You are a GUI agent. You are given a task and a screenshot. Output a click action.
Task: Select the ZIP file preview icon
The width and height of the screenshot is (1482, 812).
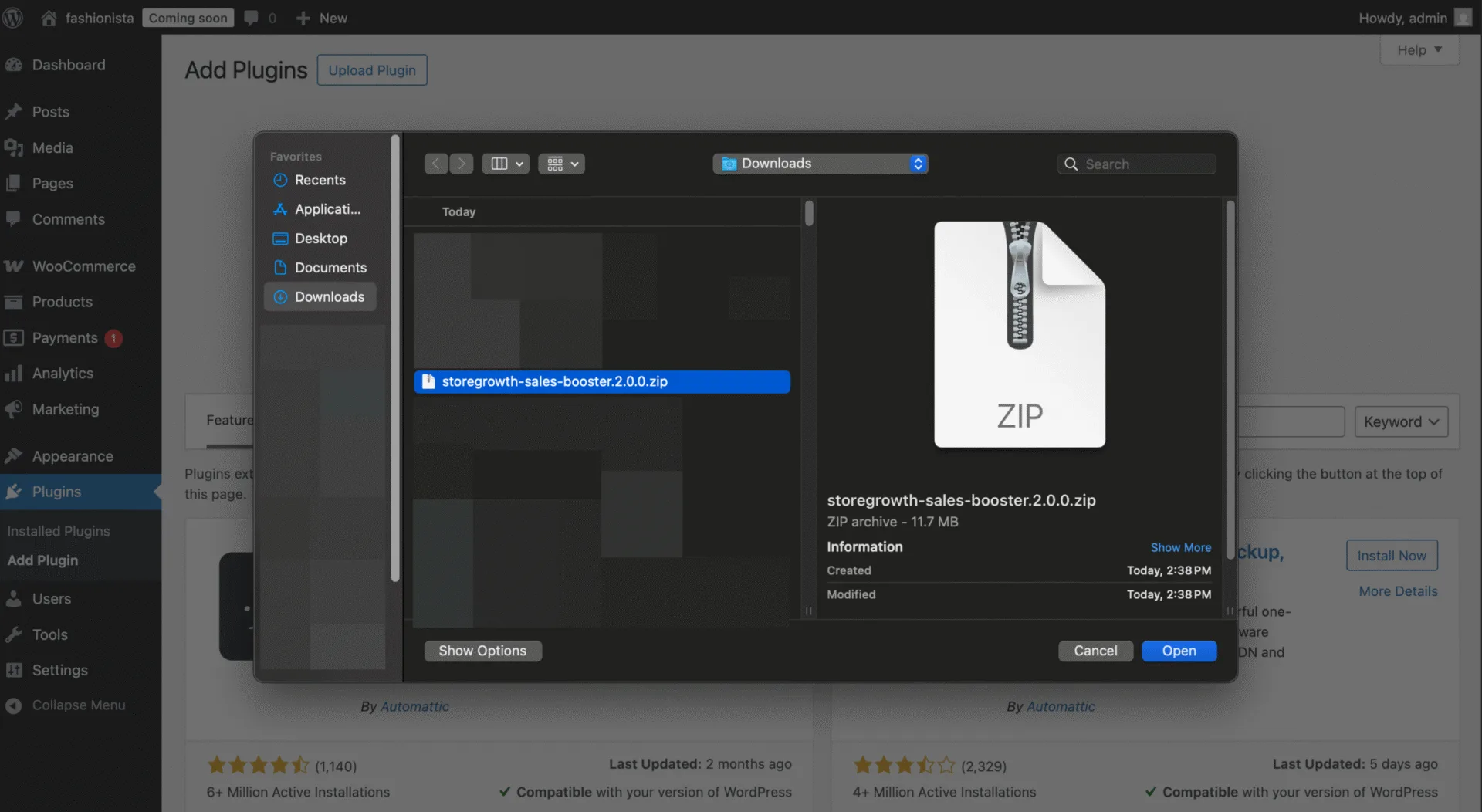[1020, 334]
